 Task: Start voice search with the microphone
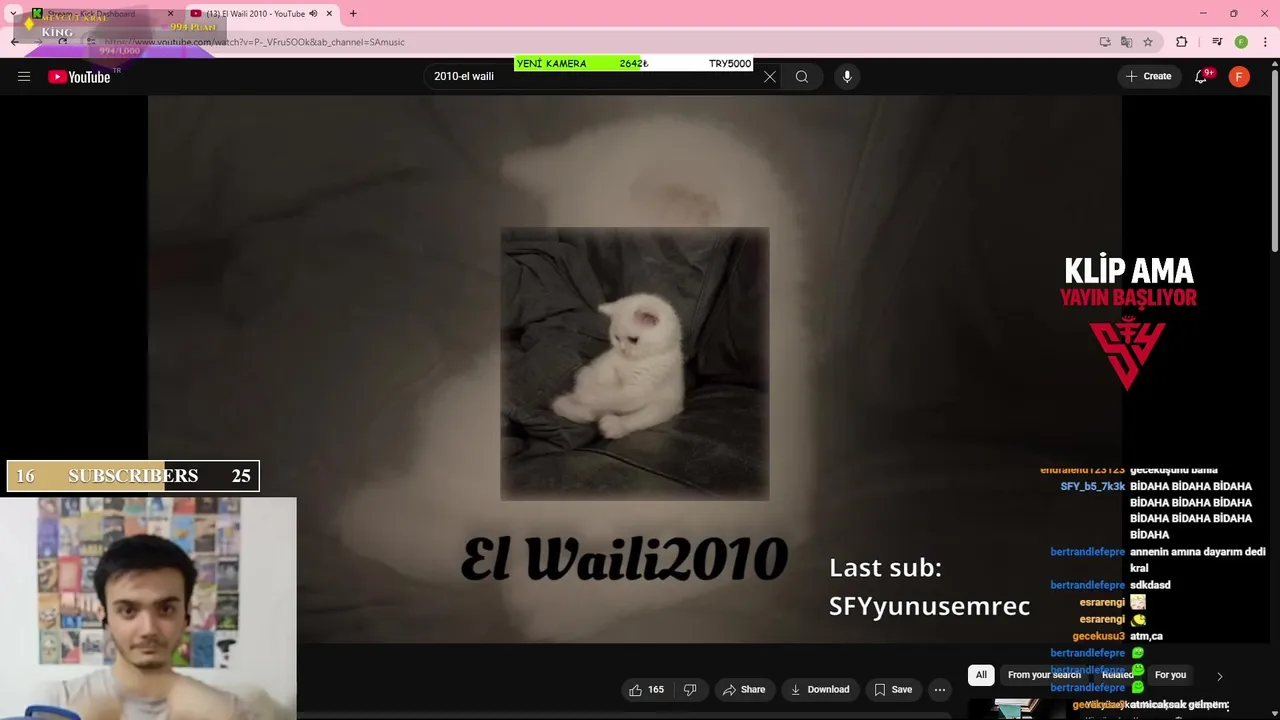(847, 77)
